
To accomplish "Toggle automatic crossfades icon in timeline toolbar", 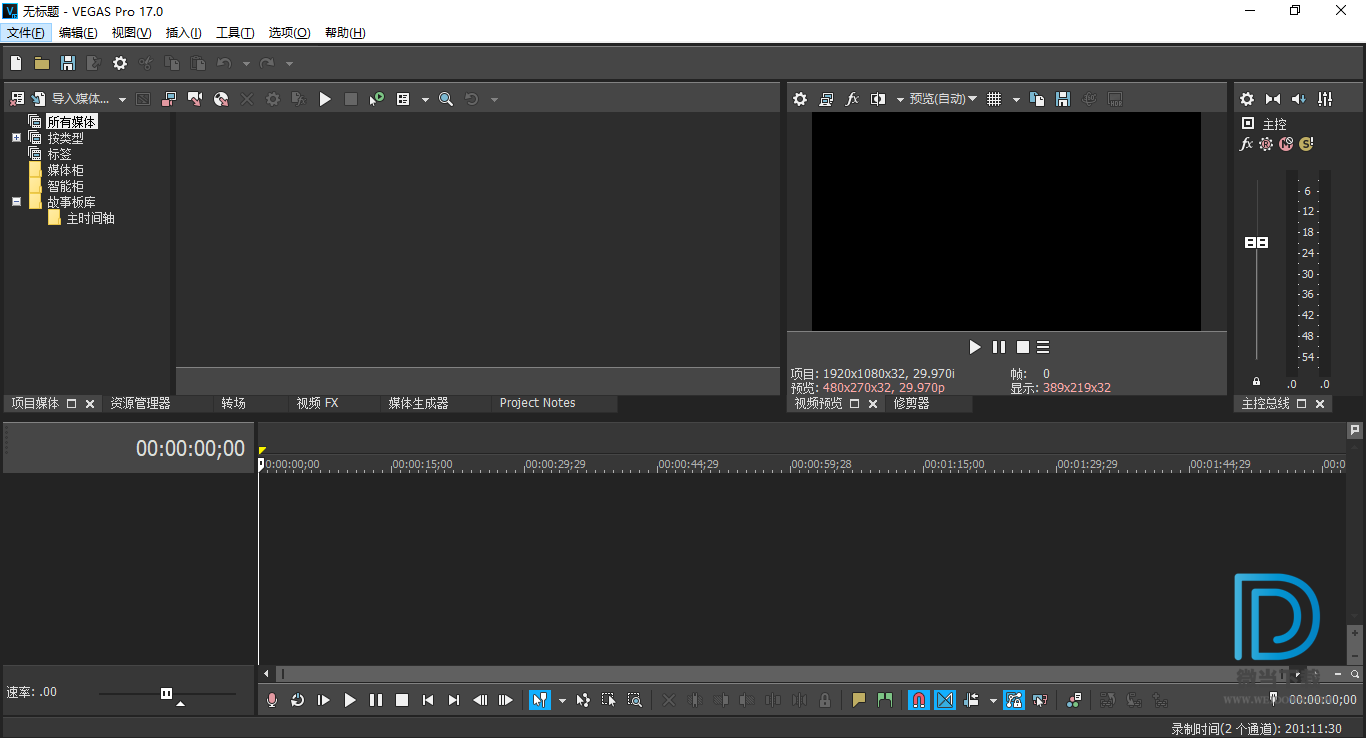I will pos(945,700).
